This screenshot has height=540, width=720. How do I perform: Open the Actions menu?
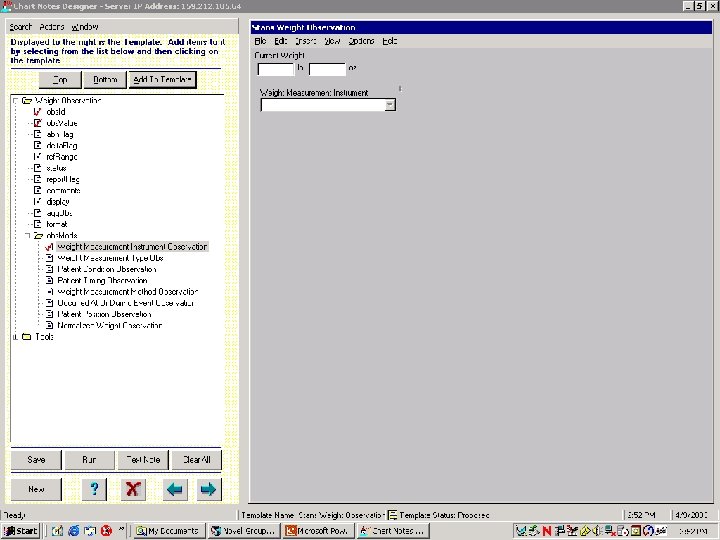click(51, 27)
